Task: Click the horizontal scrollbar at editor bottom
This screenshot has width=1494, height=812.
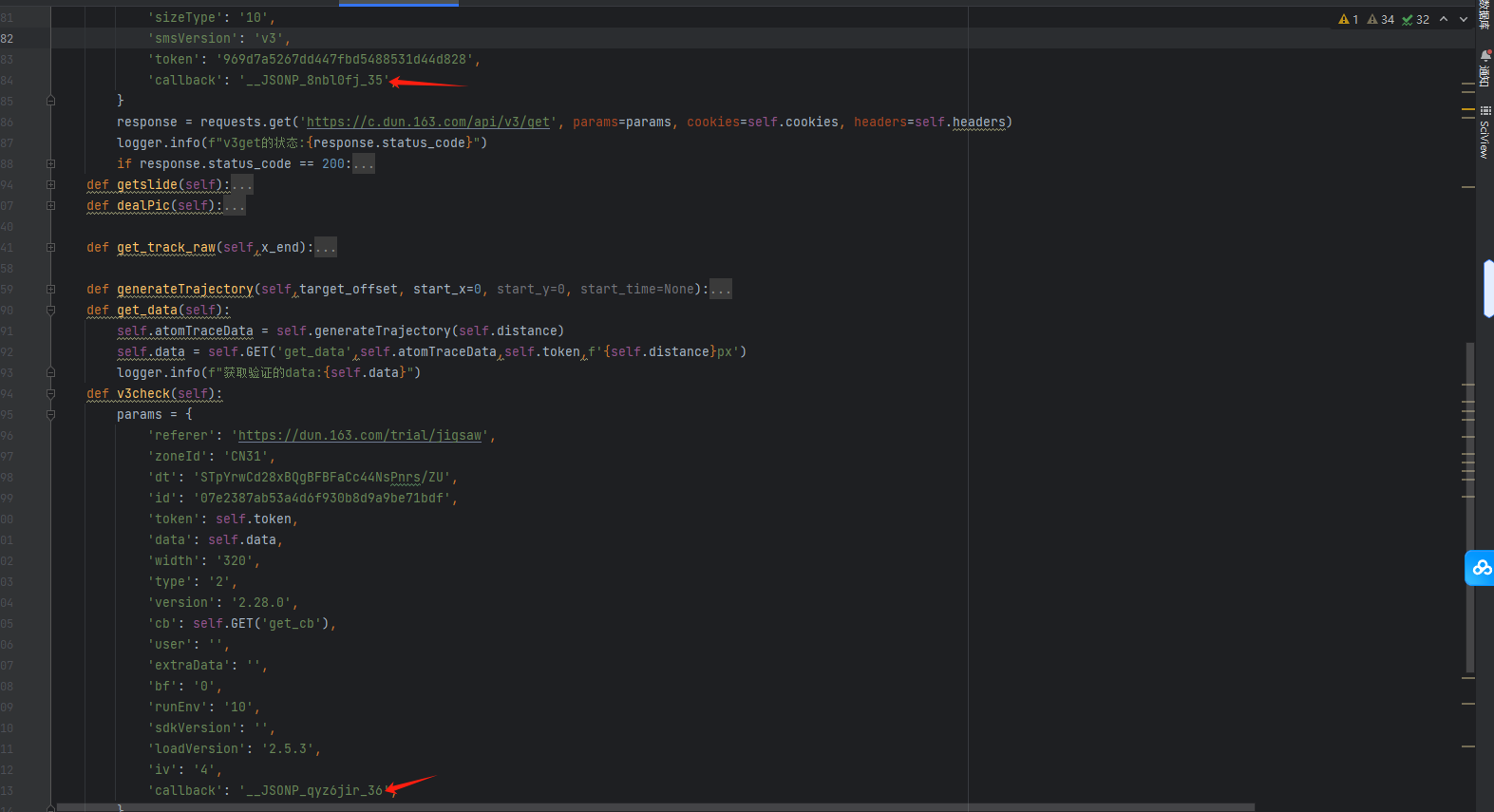Action: (655, 807)
